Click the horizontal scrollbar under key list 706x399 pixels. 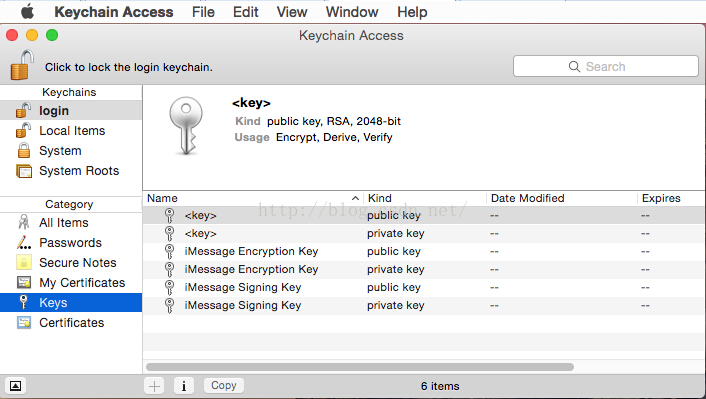[360, 367]
